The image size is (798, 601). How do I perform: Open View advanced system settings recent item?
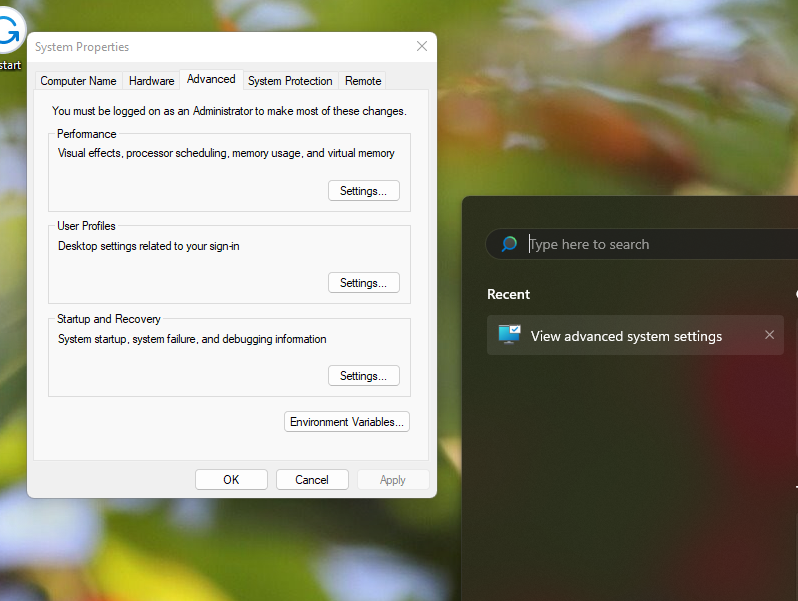635,335
